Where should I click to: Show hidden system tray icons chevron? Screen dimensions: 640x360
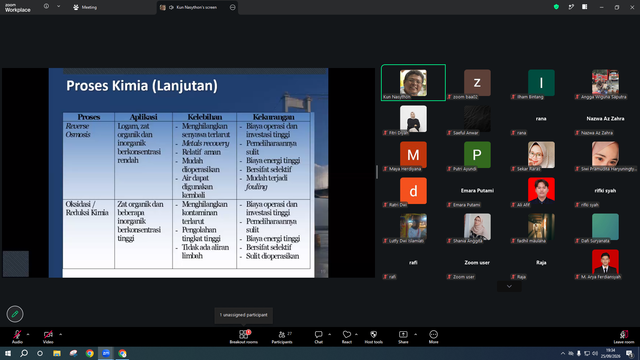pos(563,353)
